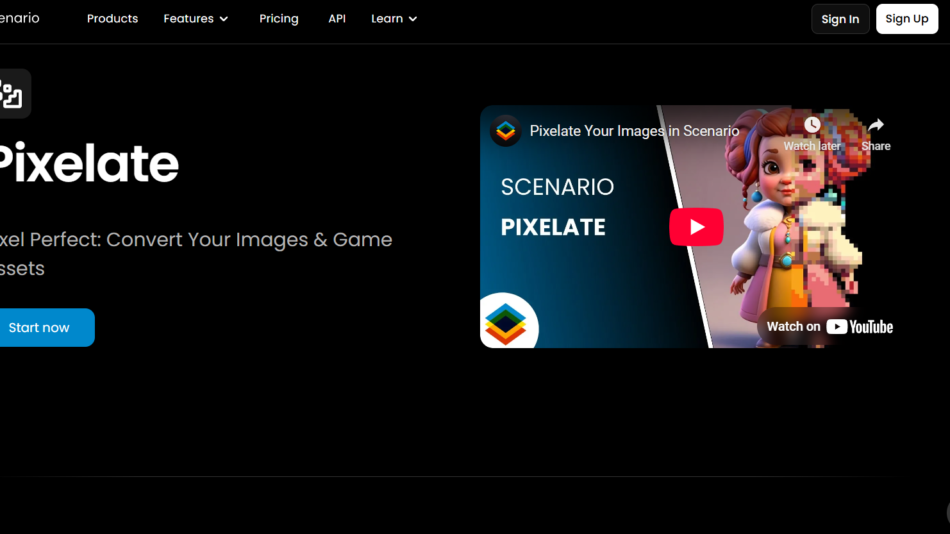Image resolution: width=950 pixels, height=534 pixels.
Task: Click the Pixelate feature icon above the heading
Action: 12,94
